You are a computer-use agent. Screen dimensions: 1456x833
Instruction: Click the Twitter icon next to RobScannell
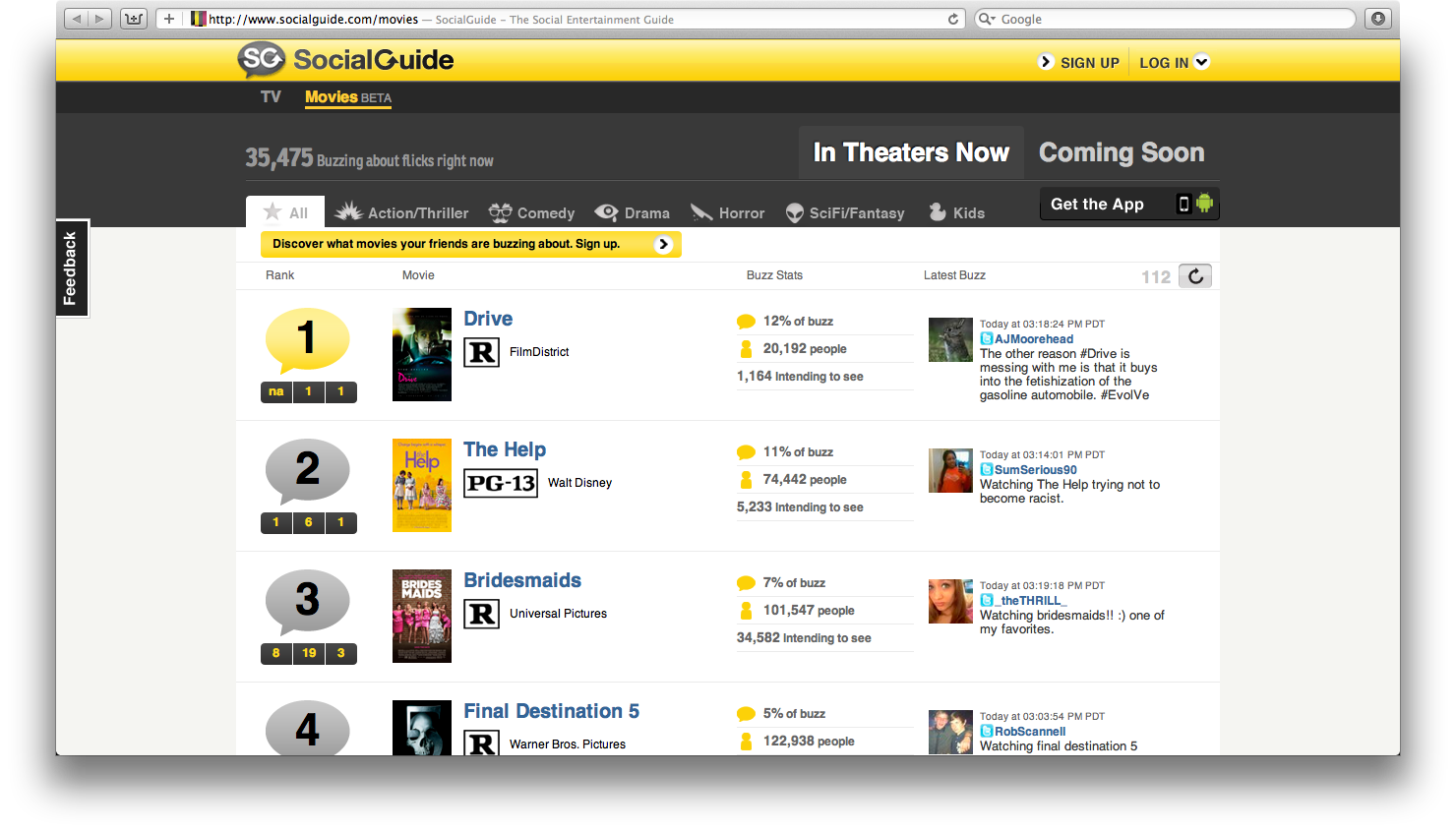987,731
